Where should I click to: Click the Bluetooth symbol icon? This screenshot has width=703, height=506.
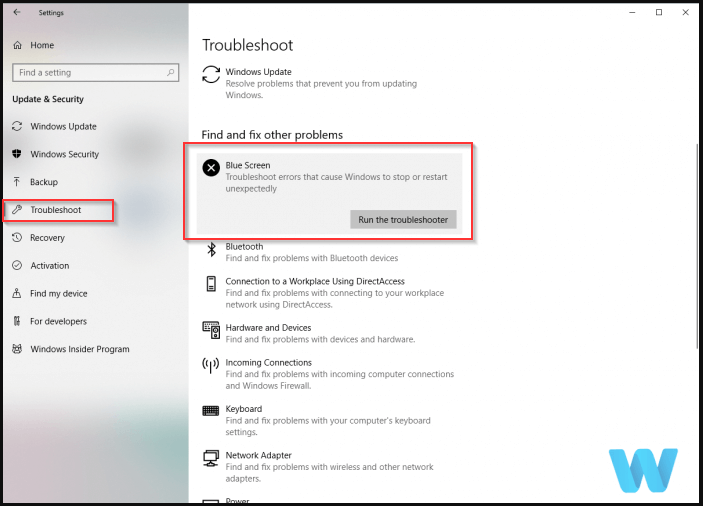click(x=211, y=249)
